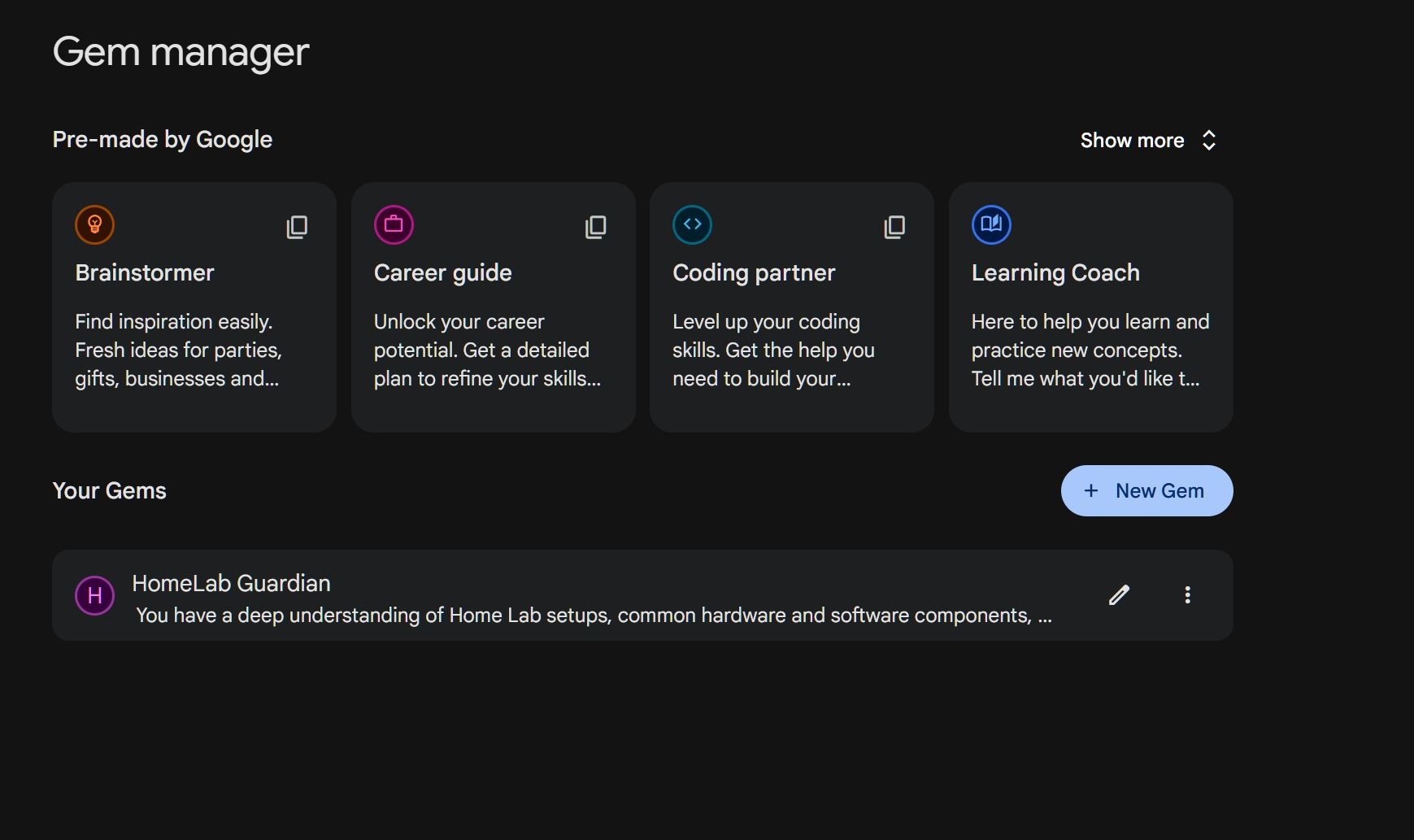Image resolution: width=1414 pixels, height=840 pixels.
Task: Create a New Gem
Action: (1146, 490)
